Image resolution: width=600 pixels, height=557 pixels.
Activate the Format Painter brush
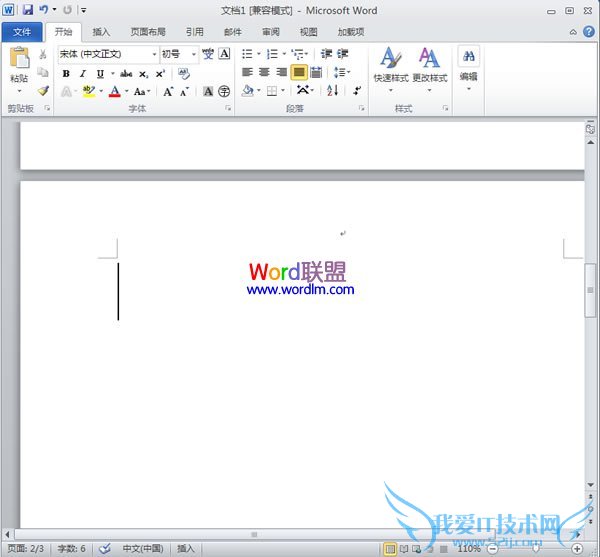pyautogui.click(x=43, y=91)
